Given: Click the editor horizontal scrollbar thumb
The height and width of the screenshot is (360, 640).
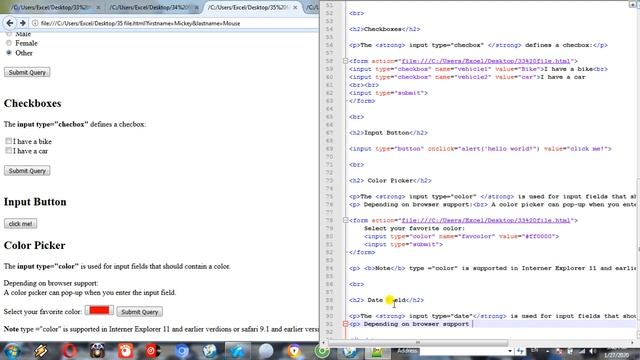Looking at the screenshot, I should click(x=418, y=342).
